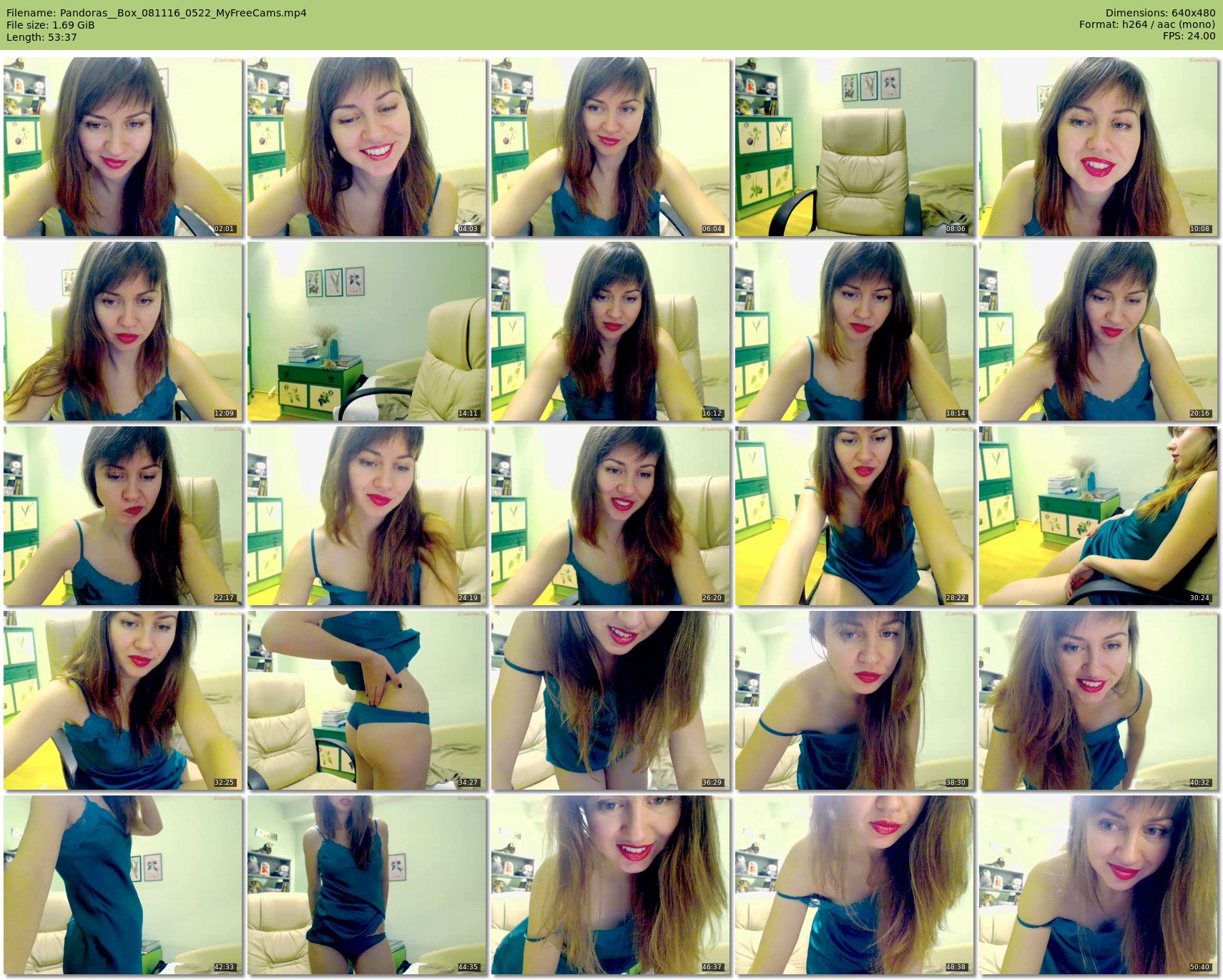This screenshot has height=980, width=1223.
Task: Pick the last thumbnail at 50:40
Action: click(x=1098, y=885)
